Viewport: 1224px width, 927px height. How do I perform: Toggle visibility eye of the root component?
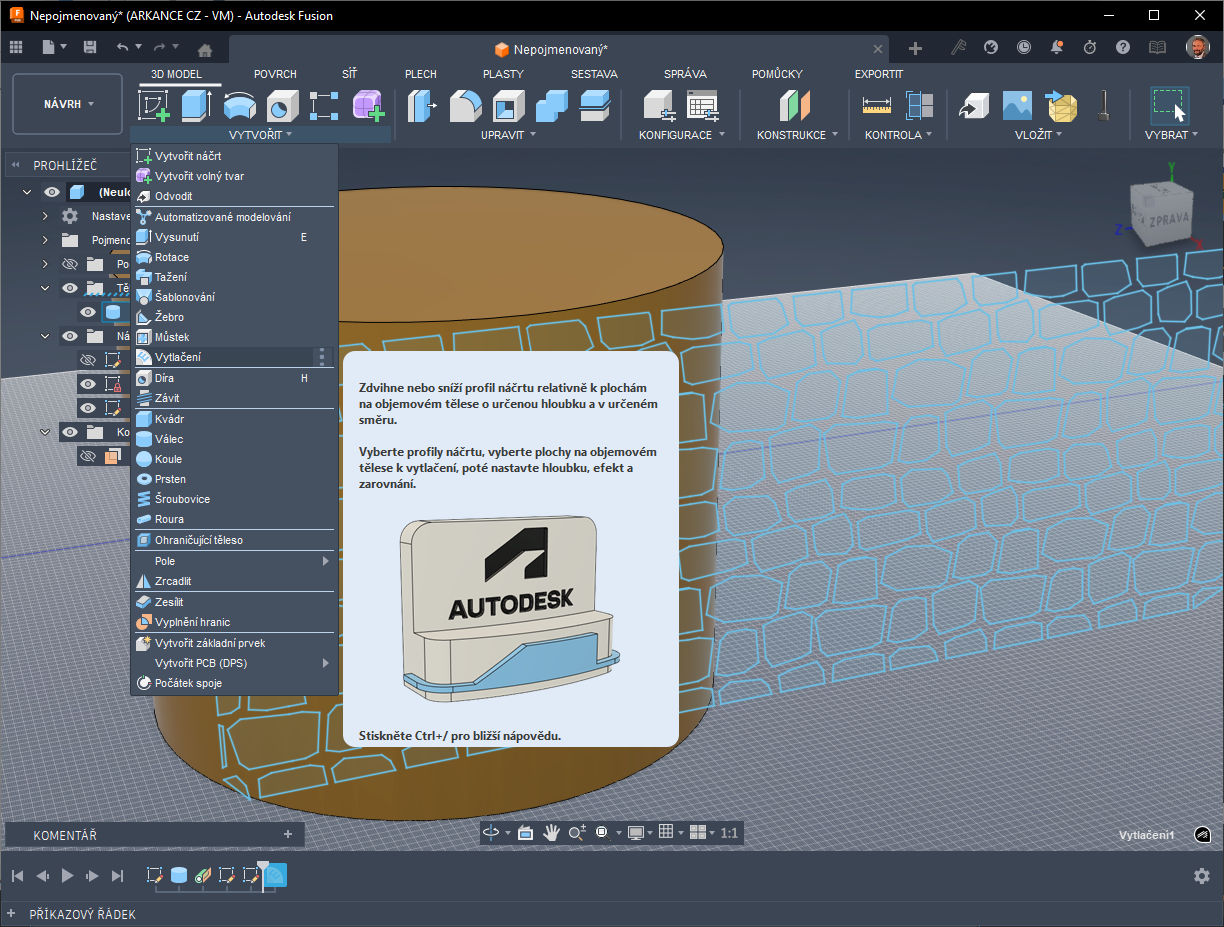(x=52, y=192)
